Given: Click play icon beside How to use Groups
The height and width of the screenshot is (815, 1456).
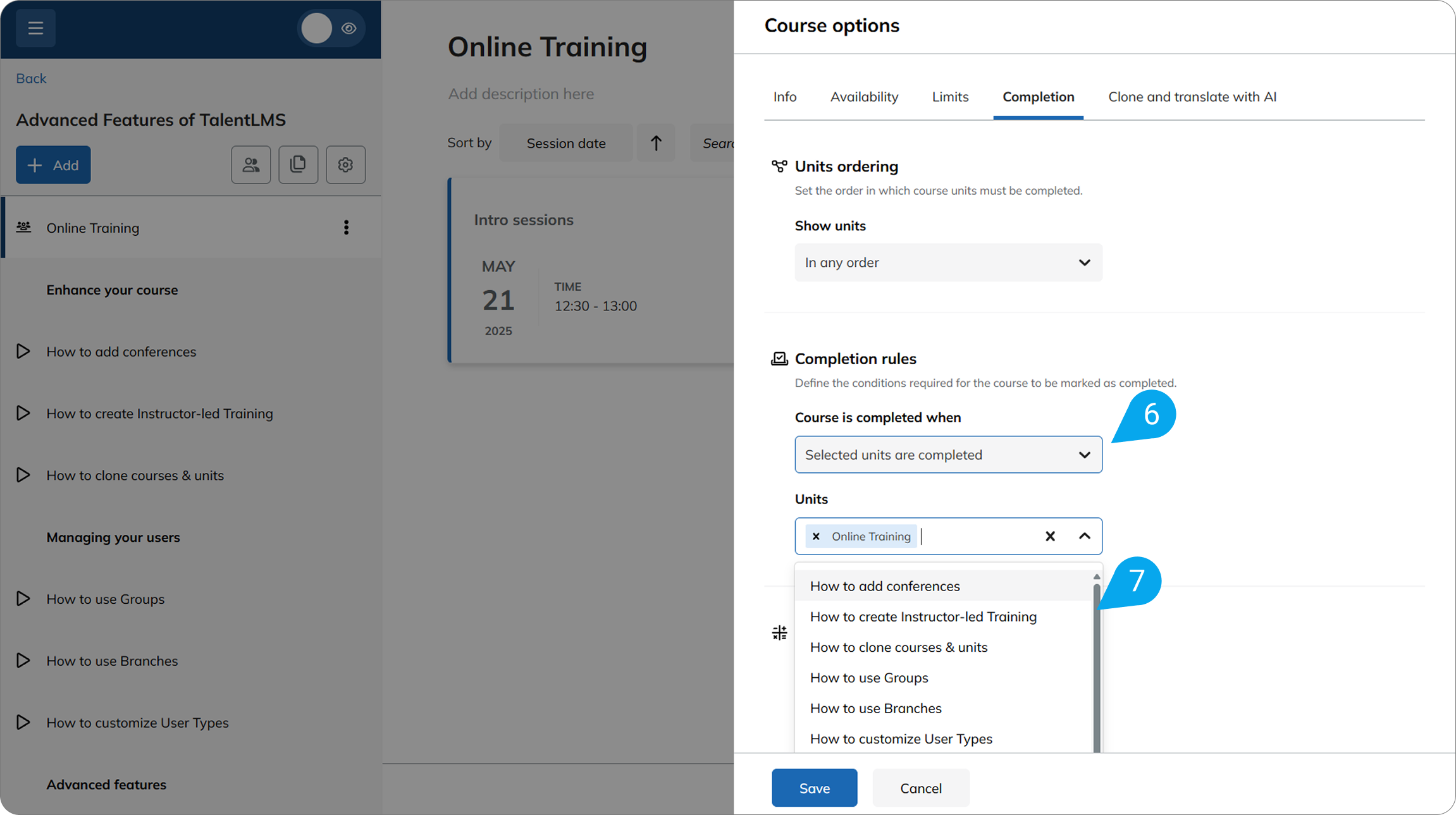Looking at the screenshot, I should 23,599.
